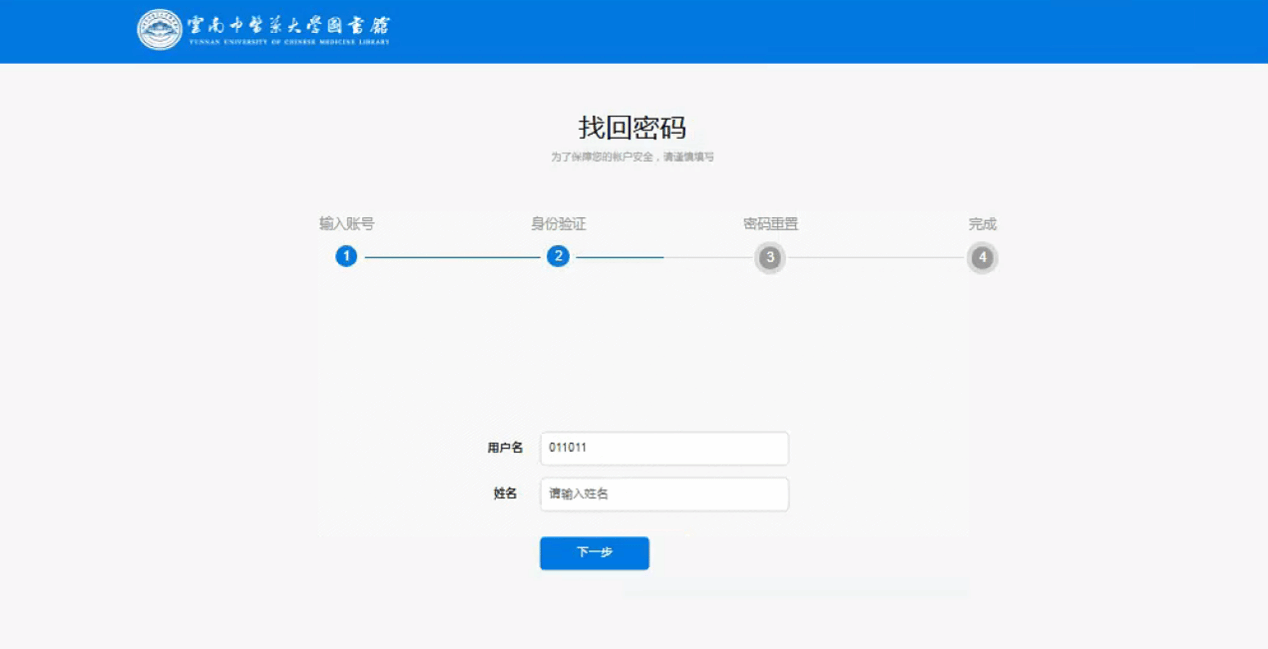Click the 用户名 input field containing 011011
Screen dimensions: 1268x649
click(664, 448)
